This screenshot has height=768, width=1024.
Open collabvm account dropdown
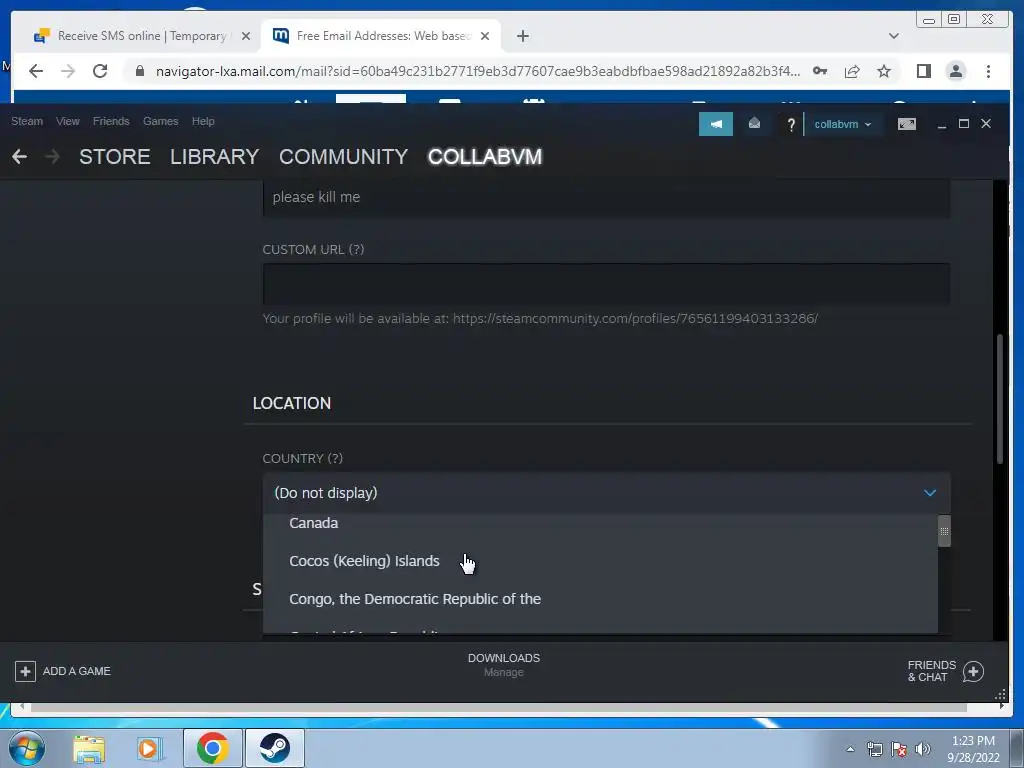(x=842, y=124)
